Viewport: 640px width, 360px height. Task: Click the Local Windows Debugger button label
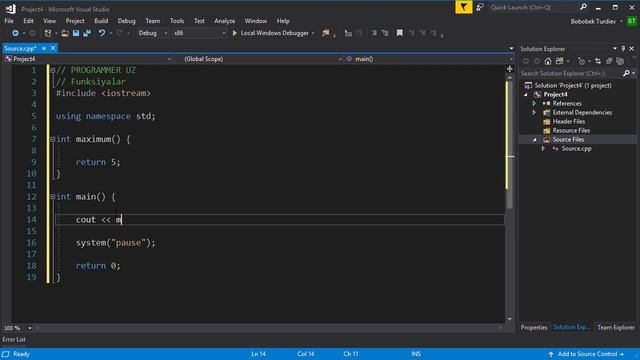(274, 33)
